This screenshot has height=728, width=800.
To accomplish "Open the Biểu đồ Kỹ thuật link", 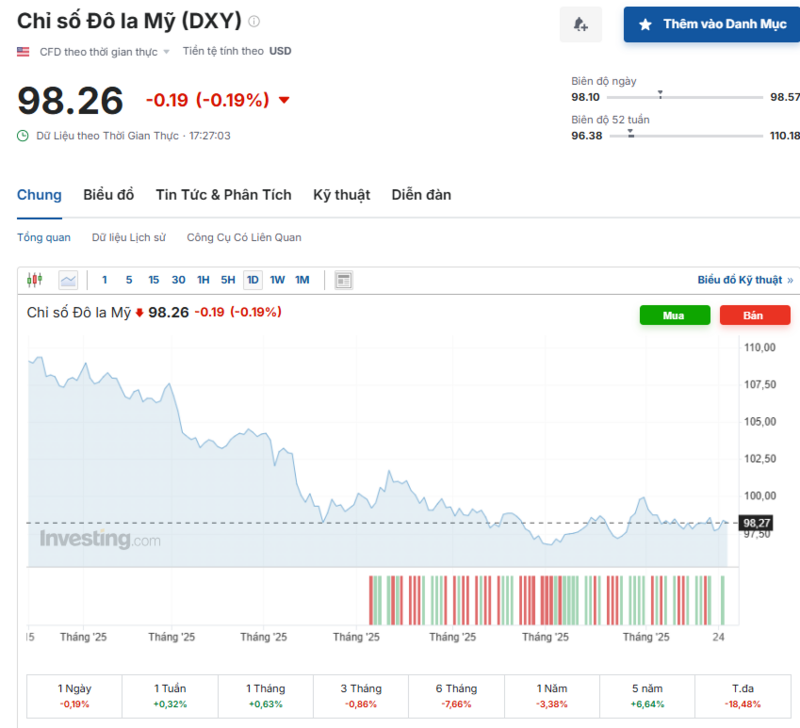I will 740,280.
